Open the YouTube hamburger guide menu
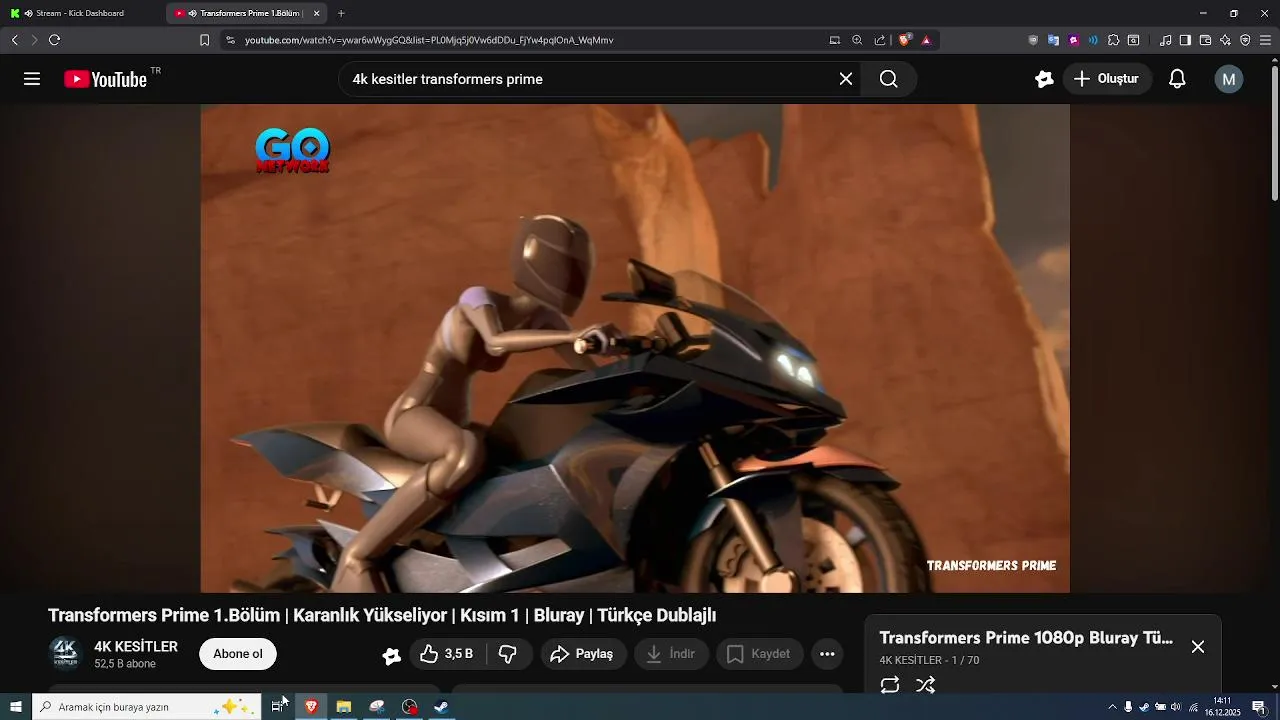1280x720 pixels. tap(32, 79)
